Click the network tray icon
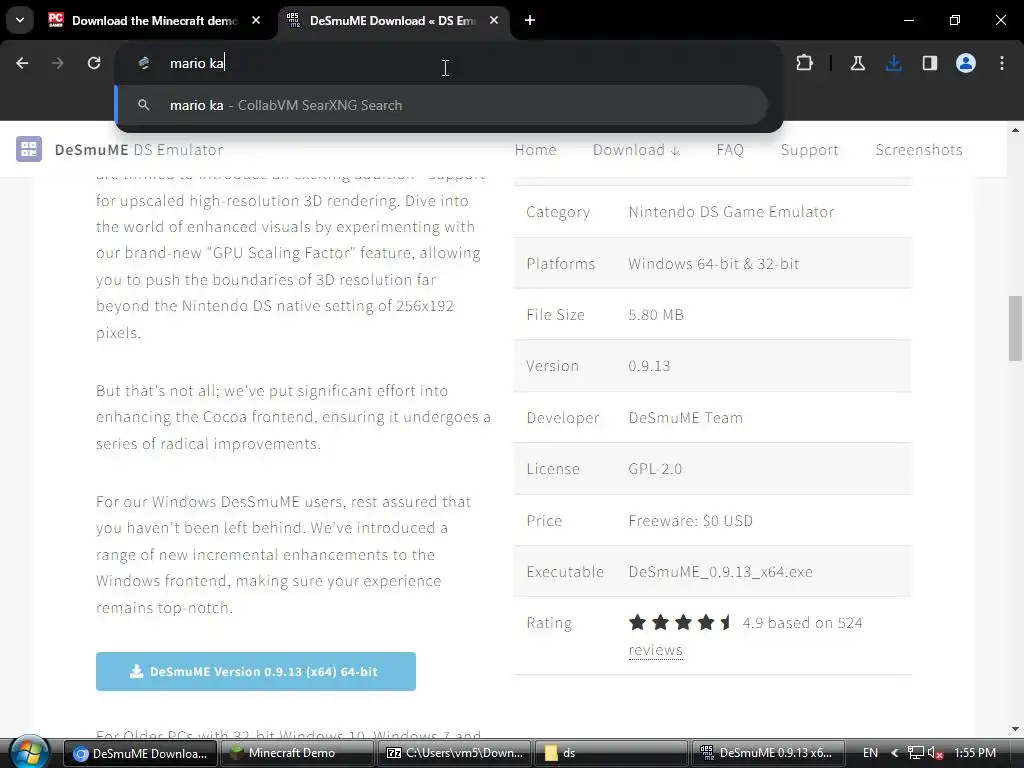Screen dimensions: 1024x768 [916, 753]
